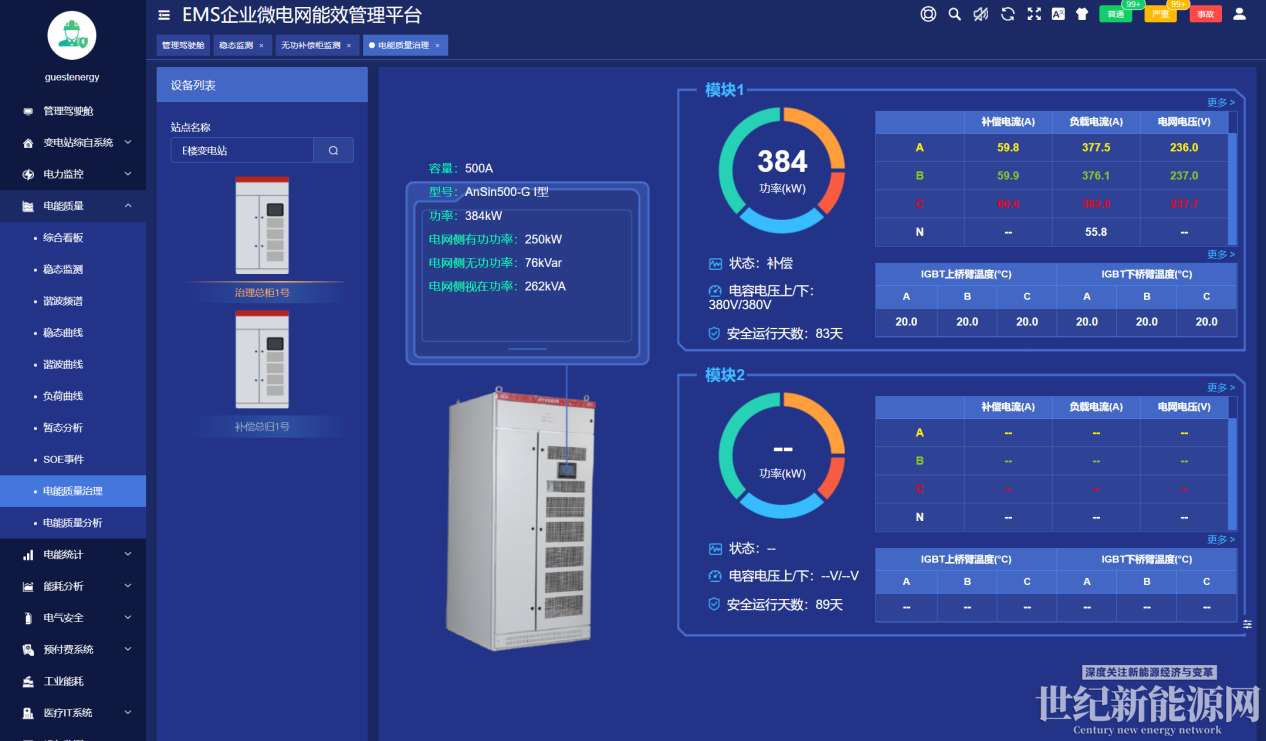Switch language with the translate icon
1266x741 pixels.
pyautogui.click(x=1058, y=14)
